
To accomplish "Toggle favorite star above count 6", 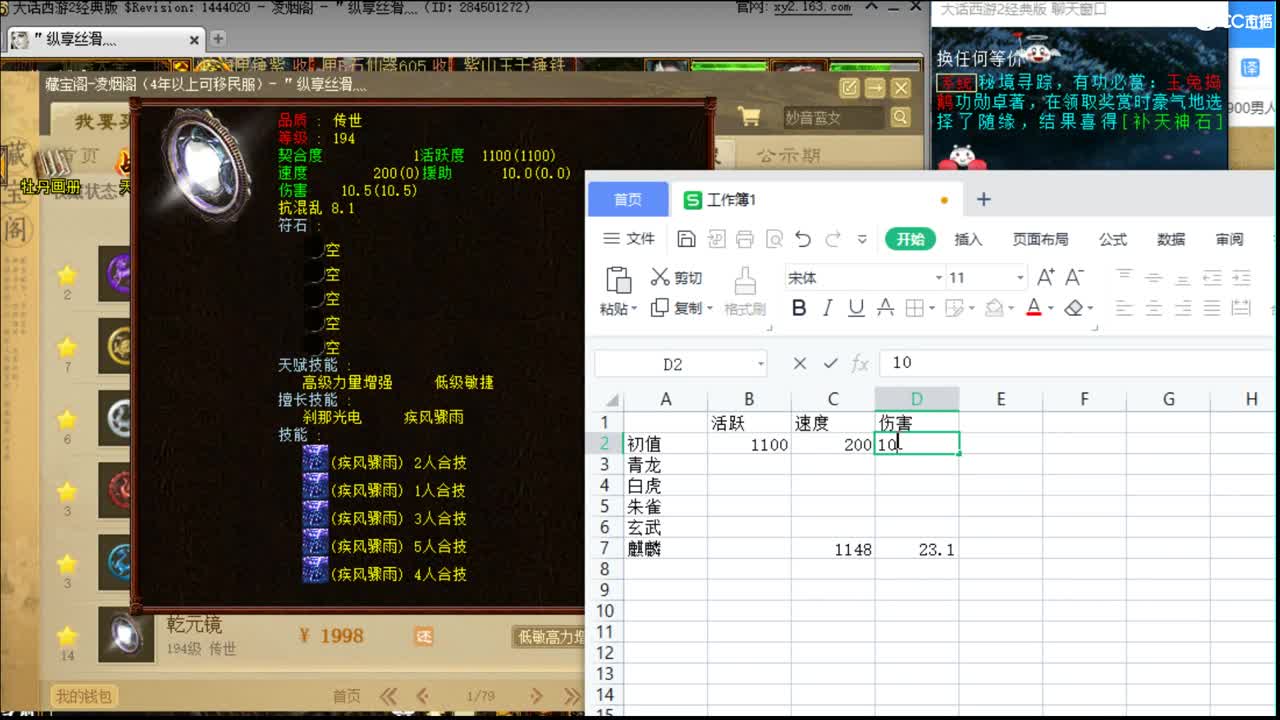I will pyautogui.click(x=67, y=419).
